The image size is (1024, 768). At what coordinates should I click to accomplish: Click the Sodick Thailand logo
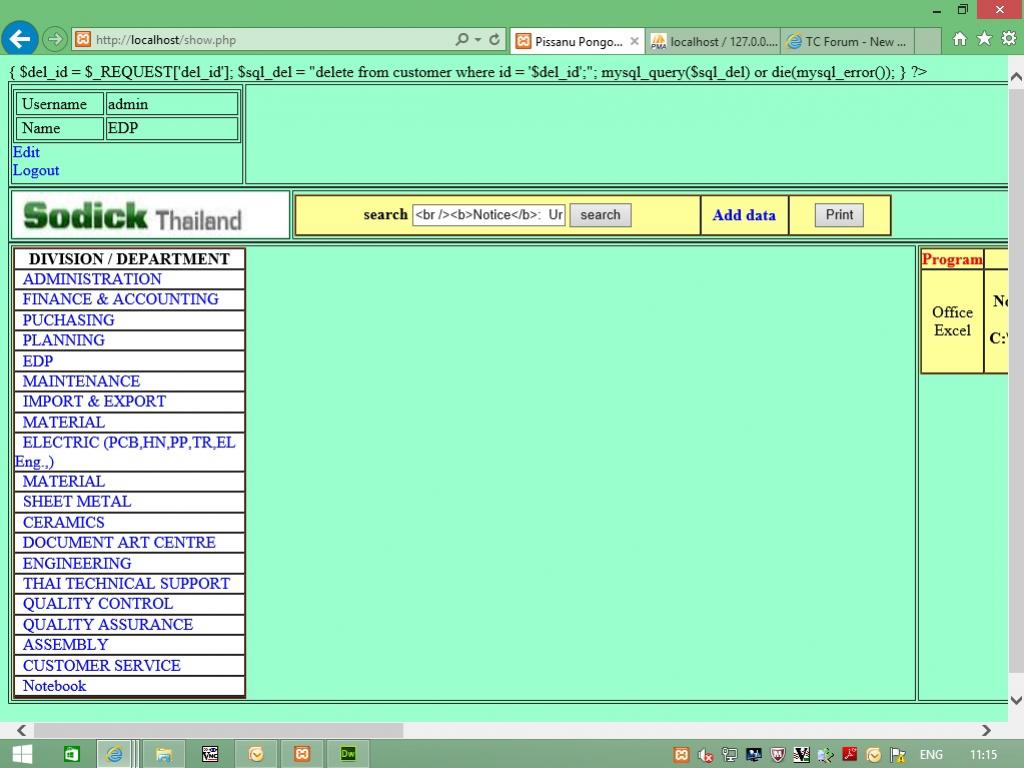pos(133,216)
